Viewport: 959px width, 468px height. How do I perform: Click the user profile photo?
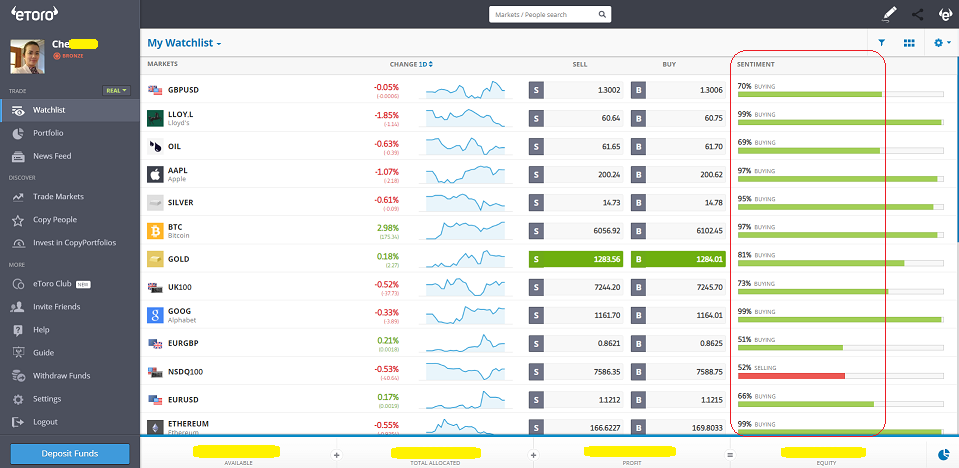[x=27, y=56]
